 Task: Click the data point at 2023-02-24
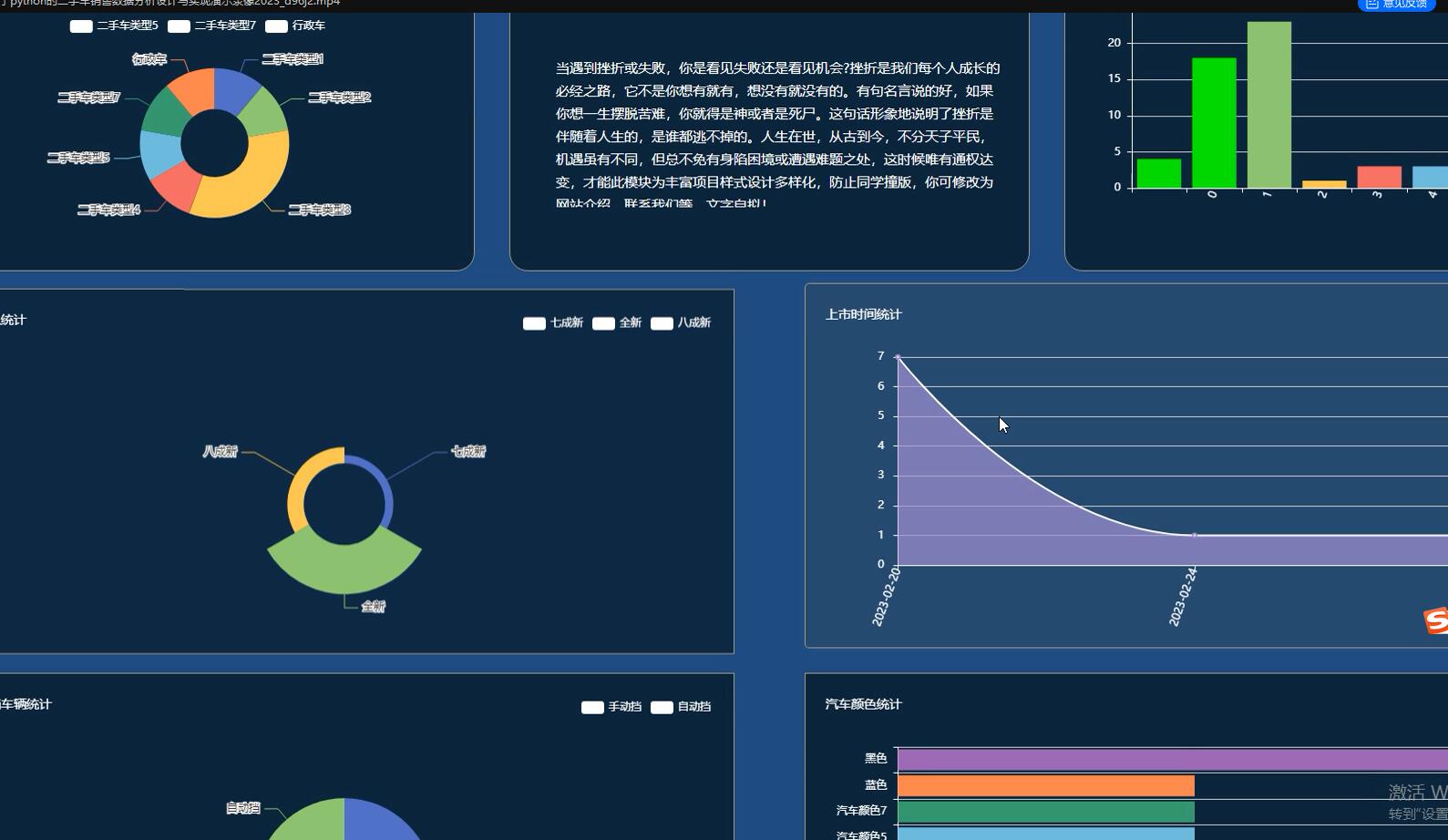pyautogui.click(x=1195, y=535)
